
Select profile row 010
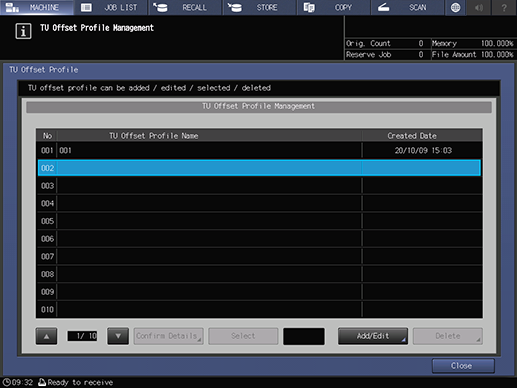(259, 309)
